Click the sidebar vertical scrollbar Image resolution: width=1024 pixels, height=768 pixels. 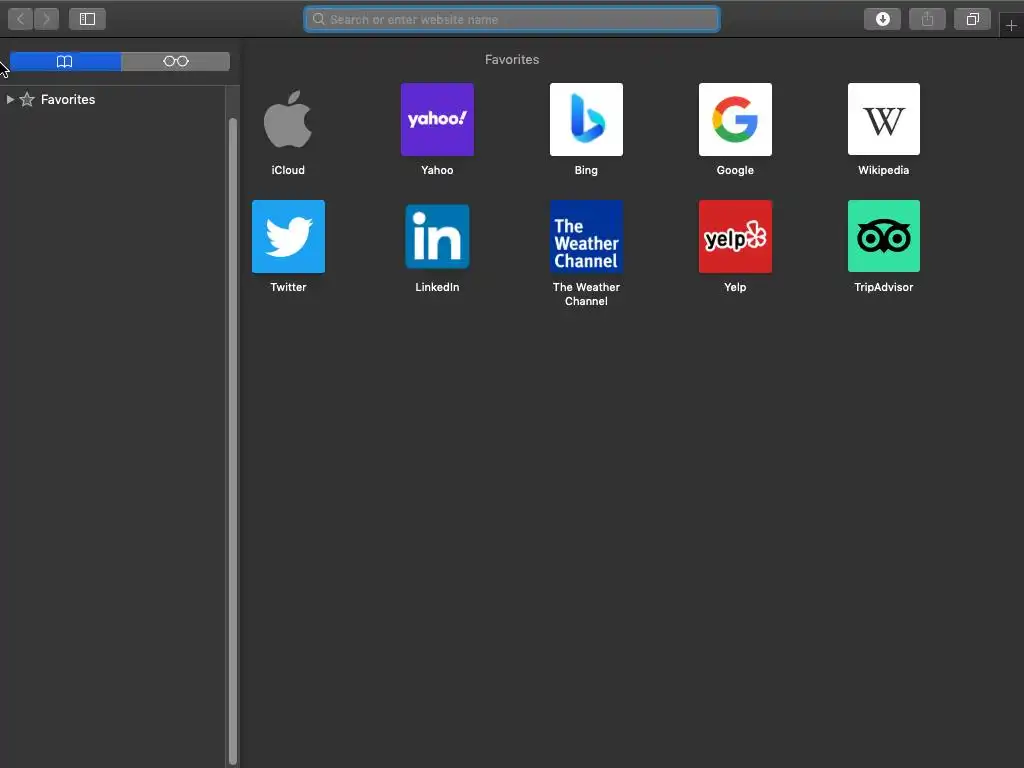(233, 441)
